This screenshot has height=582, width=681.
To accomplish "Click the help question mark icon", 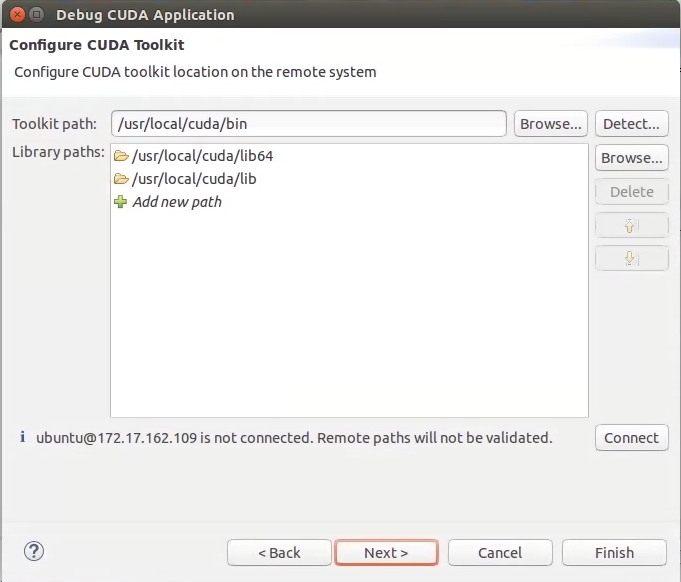I will point(34,551).
